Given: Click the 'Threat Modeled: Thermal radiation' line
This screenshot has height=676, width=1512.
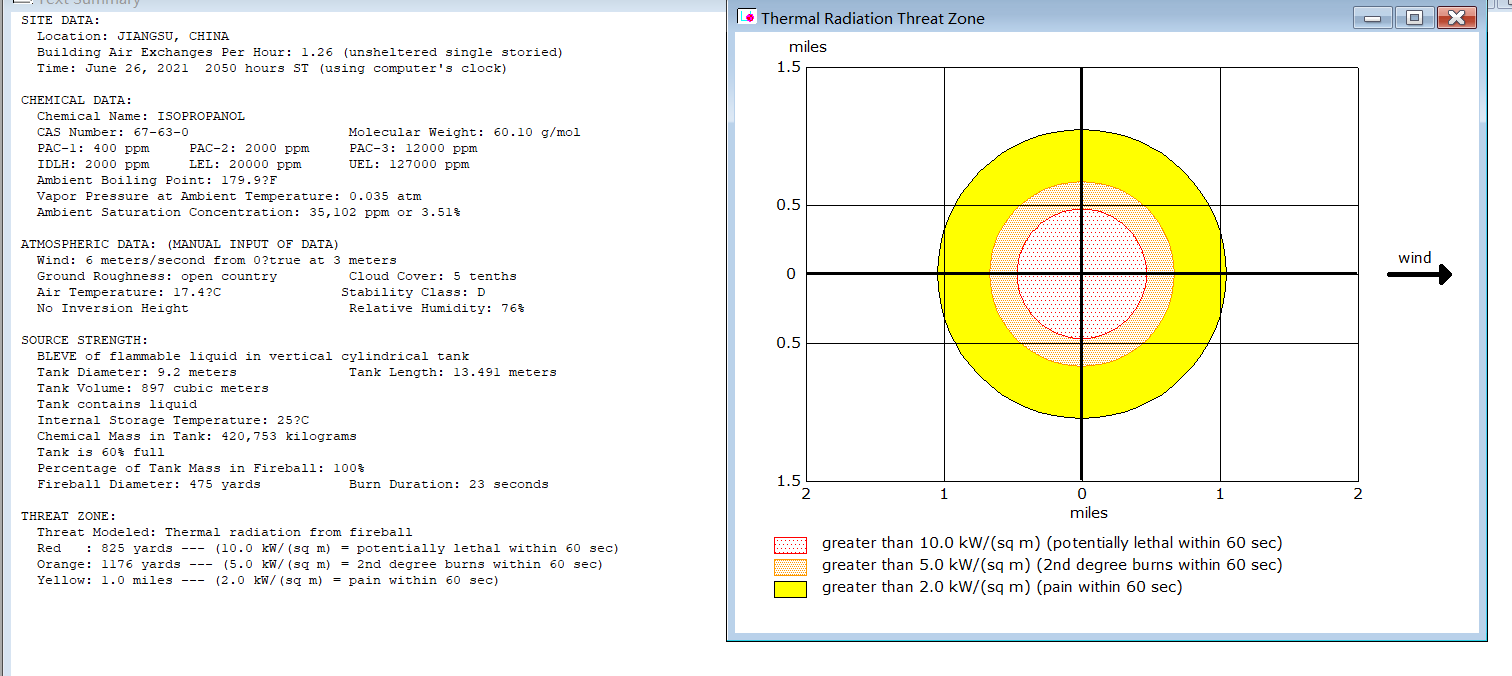Looking at the screenshot, I should coord(225,532).
